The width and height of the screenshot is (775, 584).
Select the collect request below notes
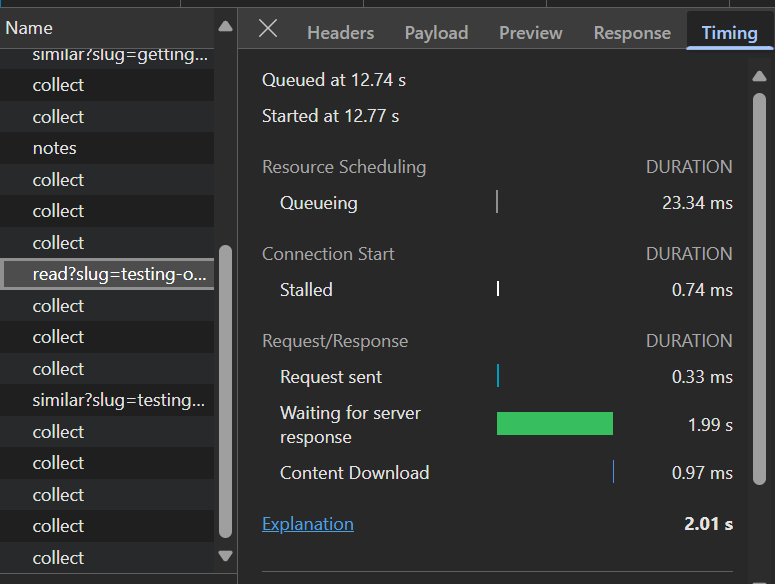(58, 180)
